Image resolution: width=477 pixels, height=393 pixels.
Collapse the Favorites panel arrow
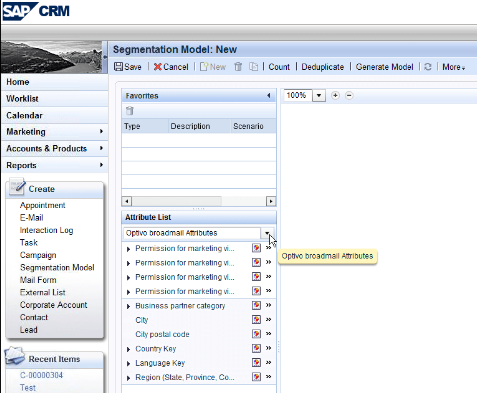click(269, 96)
